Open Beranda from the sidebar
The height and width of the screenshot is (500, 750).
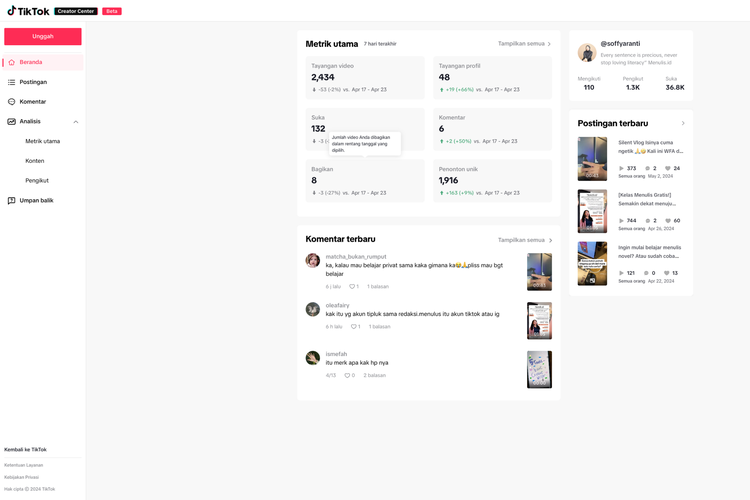(30, 62)
